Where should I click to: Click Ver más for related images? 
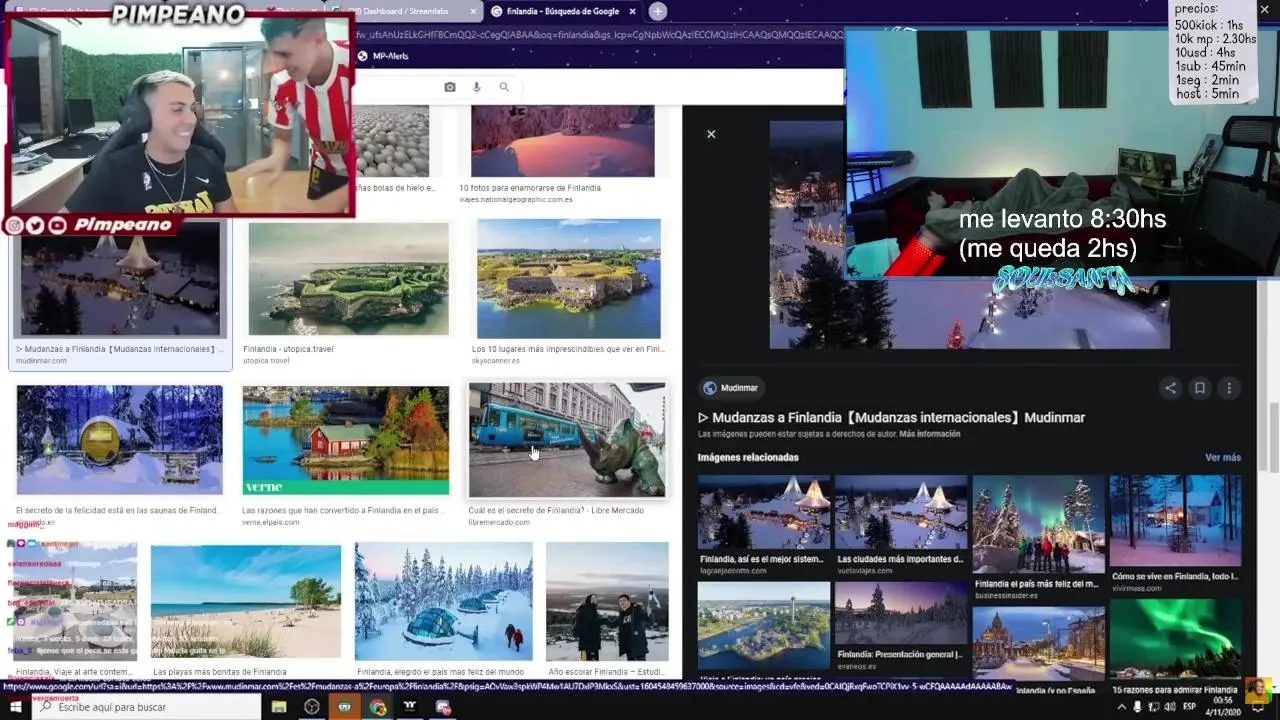point(1223,457)
